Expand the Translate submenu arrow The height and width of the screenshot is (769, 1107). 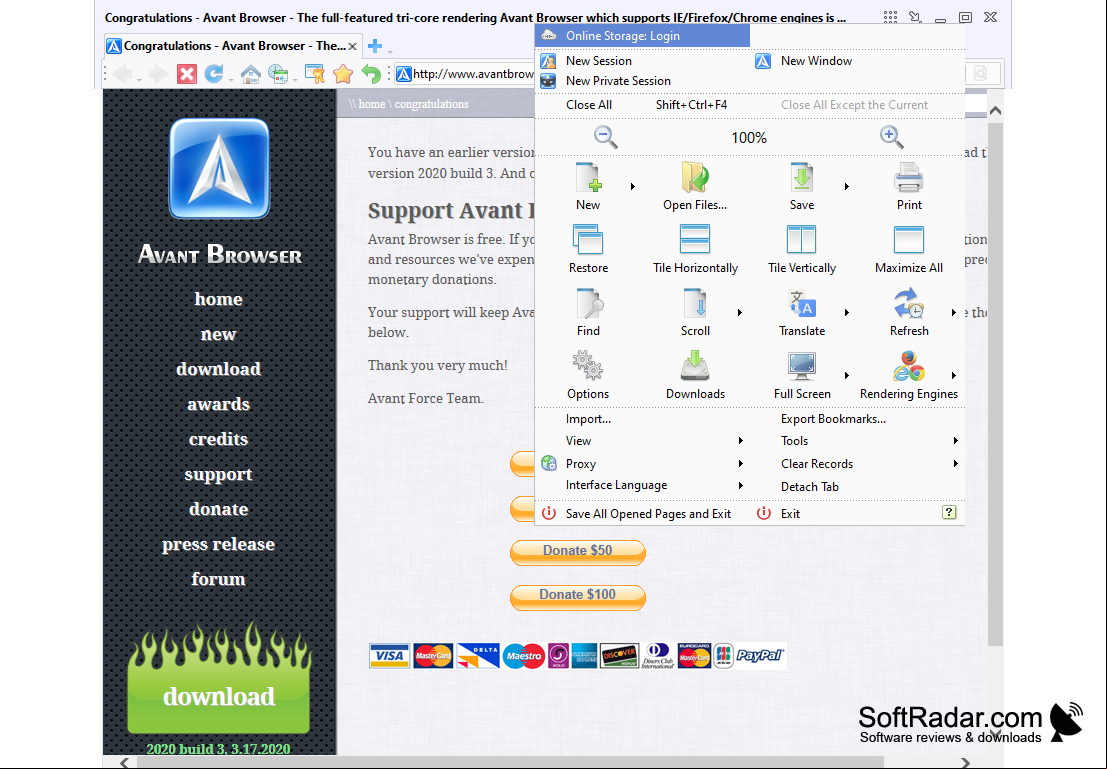(x=846, y=312)
